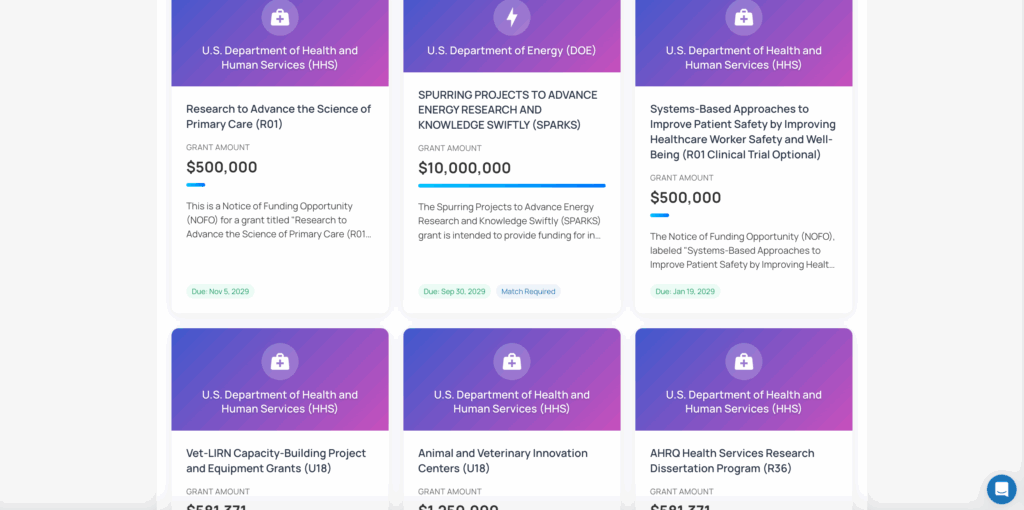
Task: Click the SPARKS grant description text
Action: coord(509,221)
